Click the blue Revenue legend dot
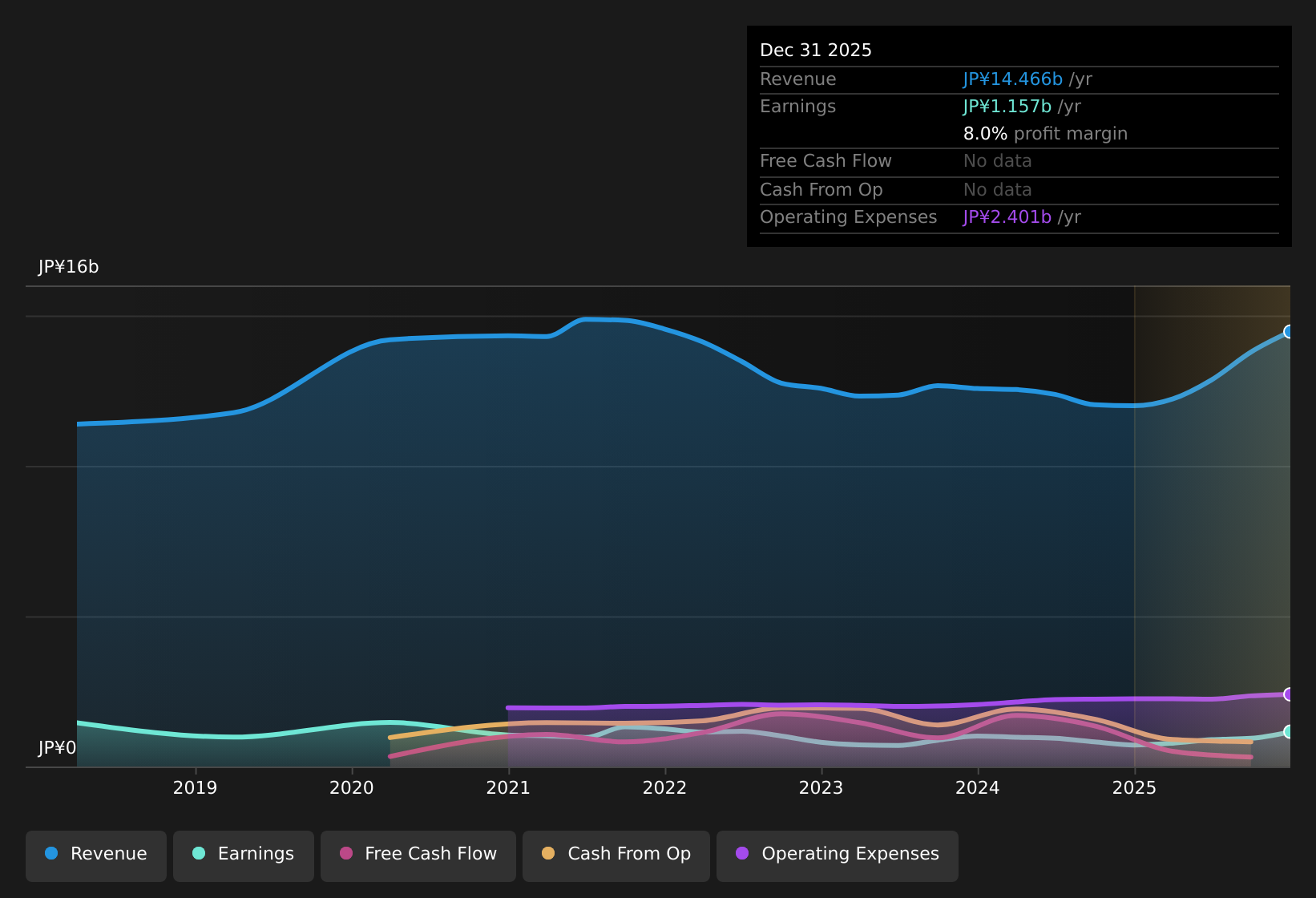The image size is (1316, 898). click(x=51, y=854)
